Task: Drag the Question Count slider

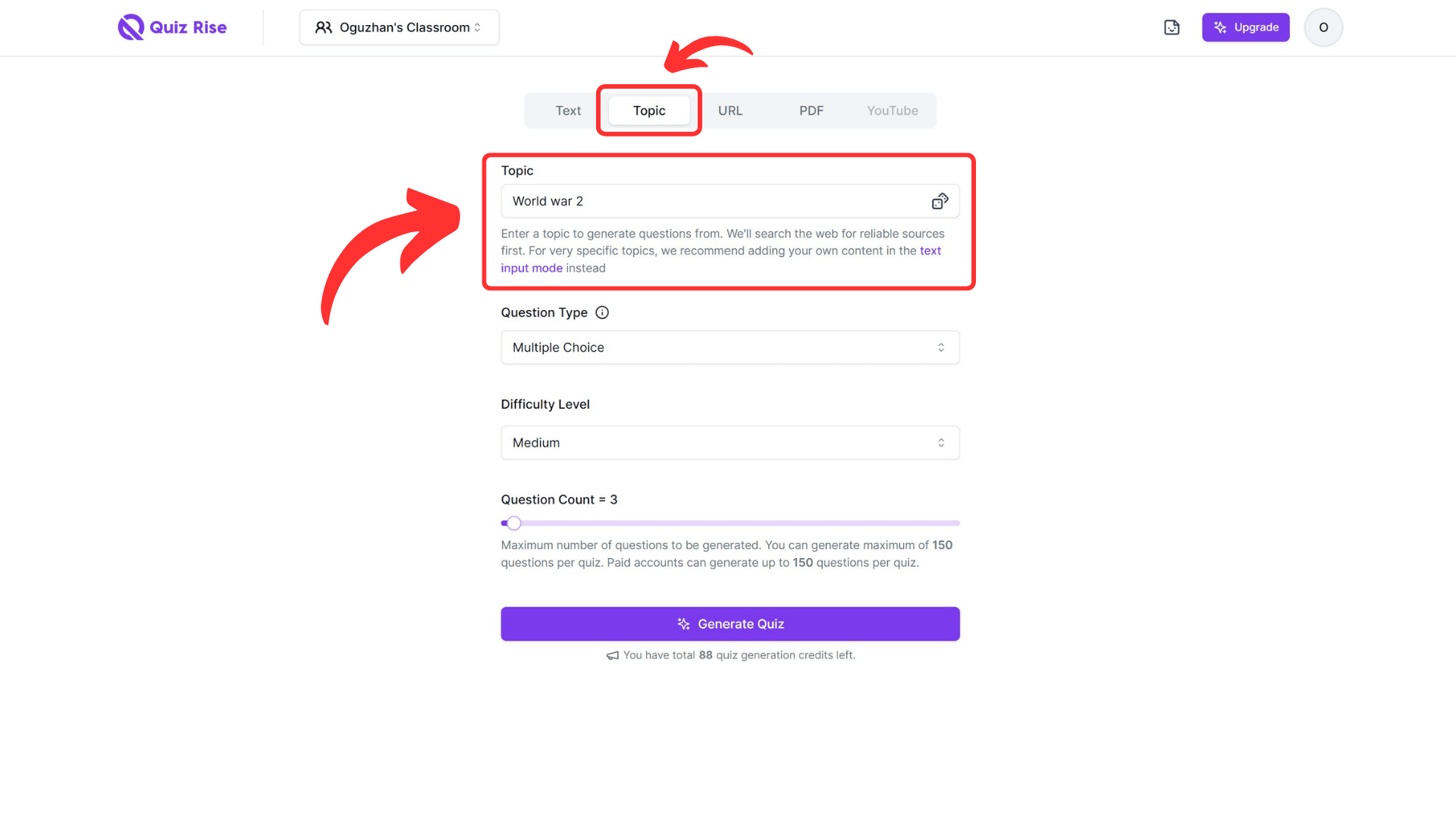Action: (x=513, y=522)
